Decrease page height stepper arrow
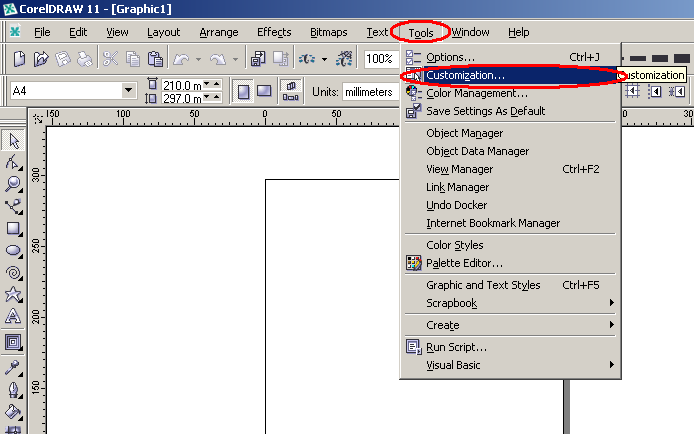 point(206,96)
